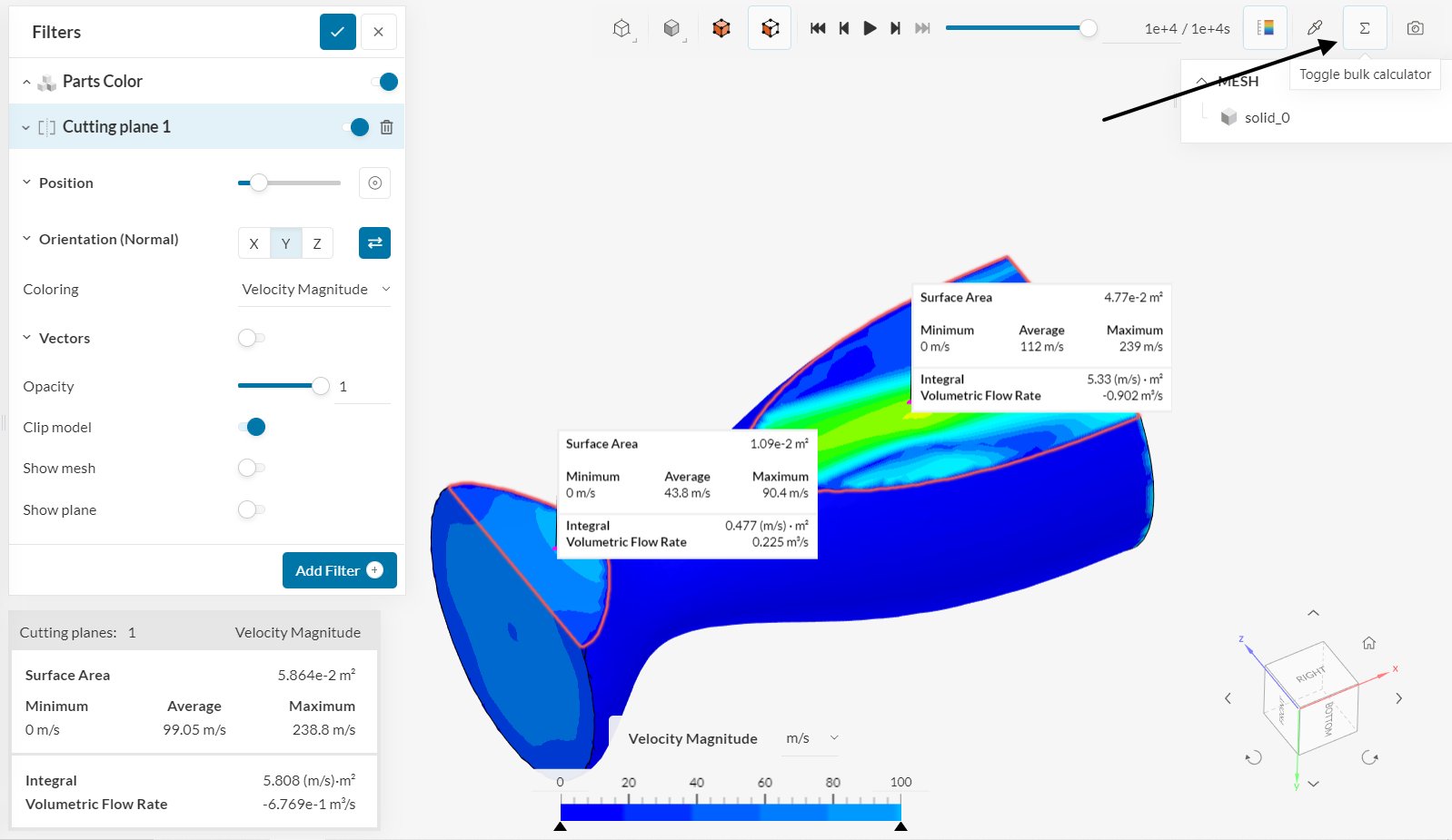This screenshot has width=1452, height=840.
Task: Flip the cutting plane normal direction
Action: point(374,242)
